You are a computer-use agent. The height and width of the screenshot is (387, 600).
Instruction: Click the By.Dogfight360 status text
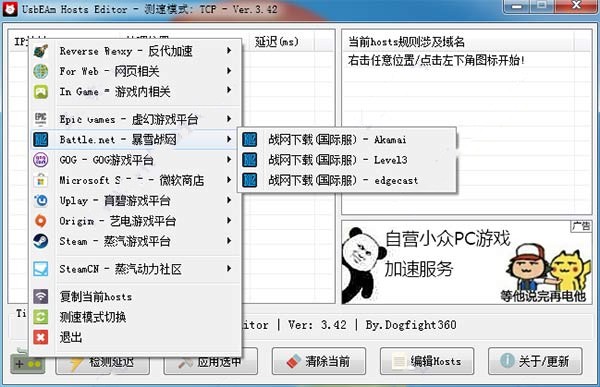pyautogui.click(x=411, y=325)
